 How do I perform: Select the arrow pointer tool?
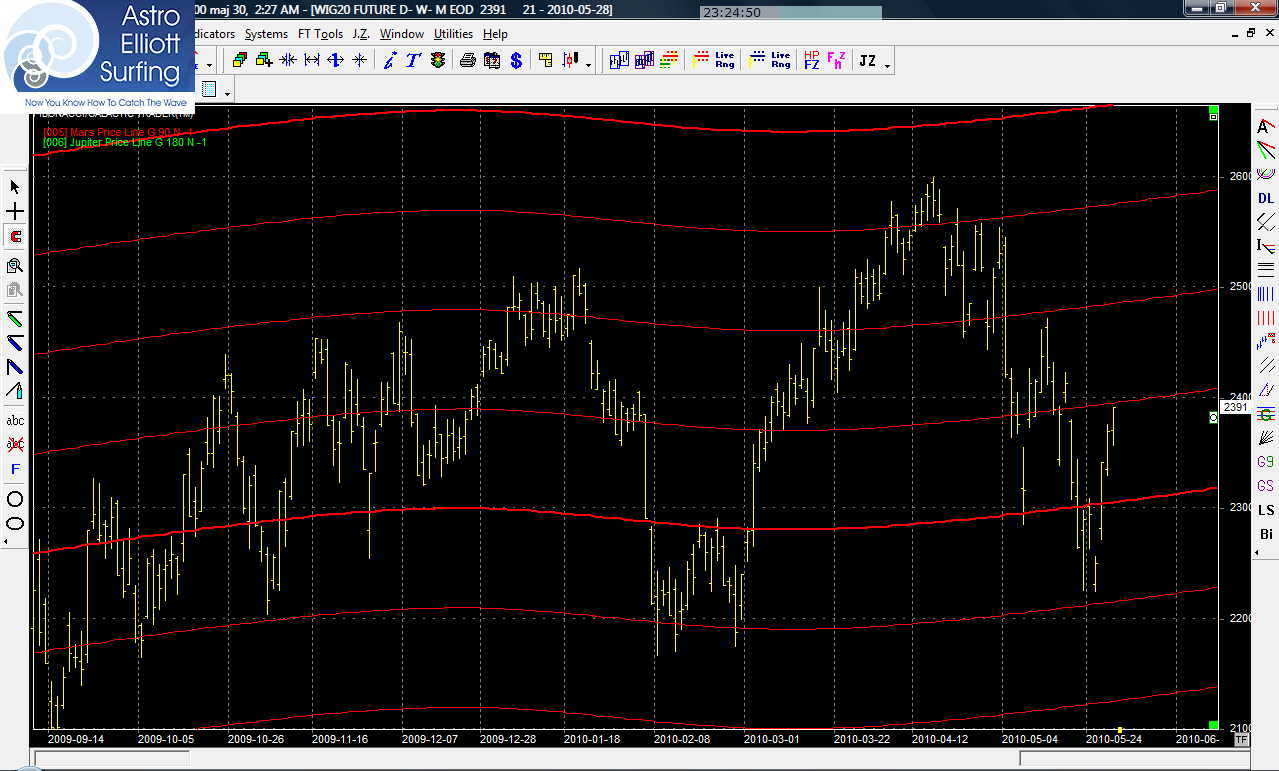(x=15, y=187)
